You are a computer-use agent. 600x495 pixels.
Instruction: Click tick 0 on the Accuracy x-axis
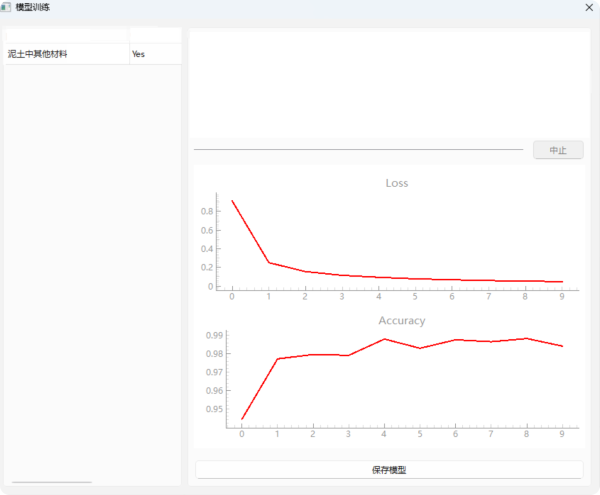242,433
